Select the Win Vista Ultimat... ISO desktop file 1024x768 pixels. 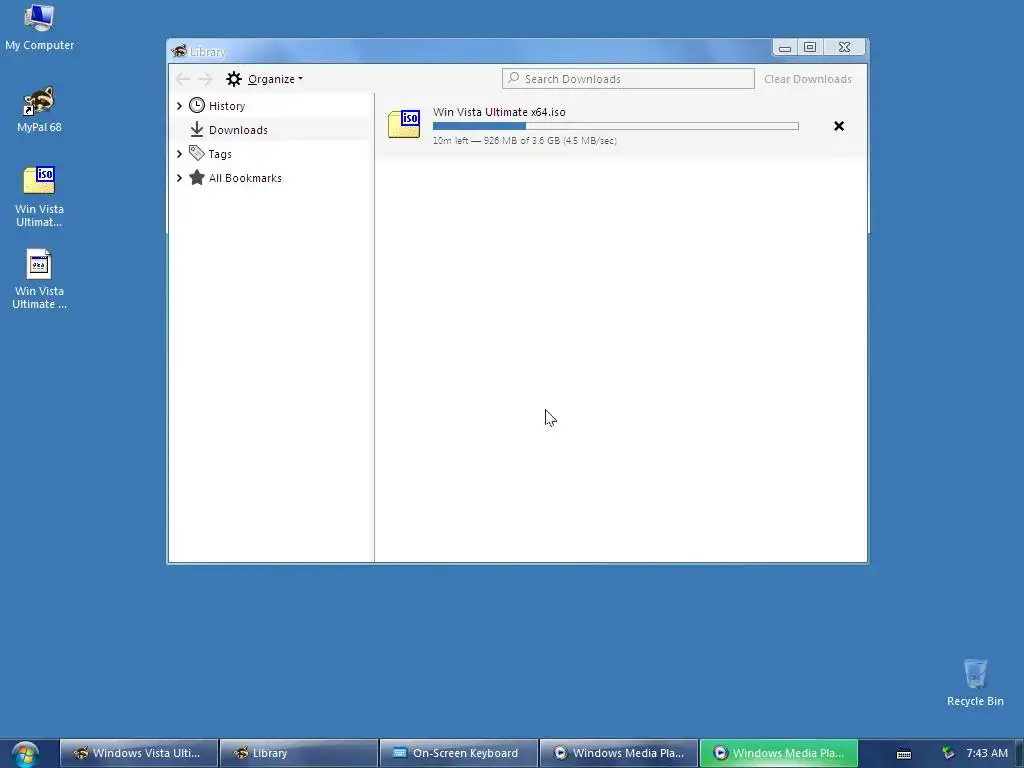(x=39, y=196)
